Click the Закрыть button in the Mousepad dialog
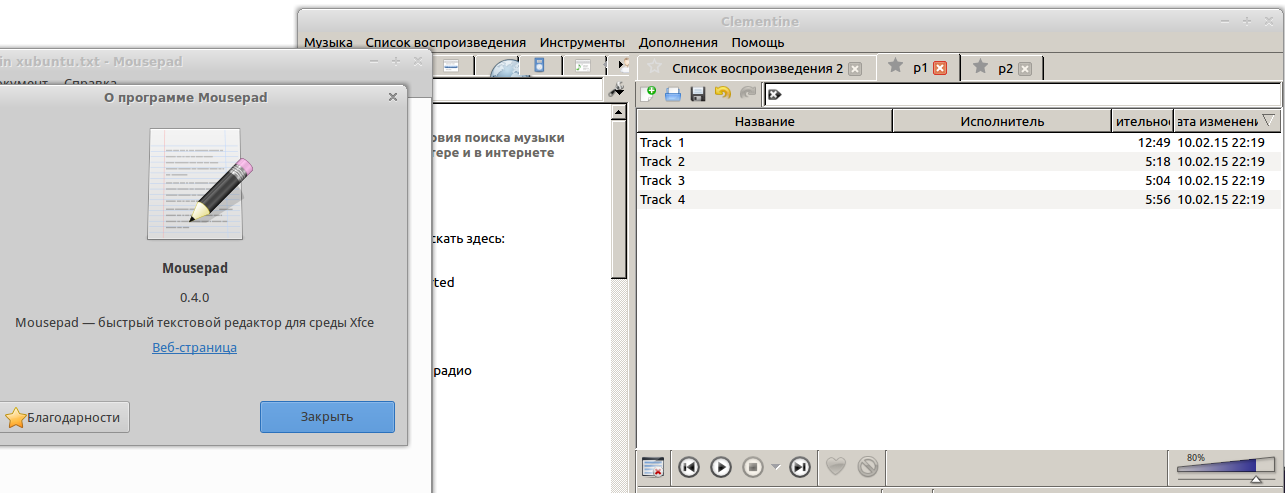 pos(327,417)
